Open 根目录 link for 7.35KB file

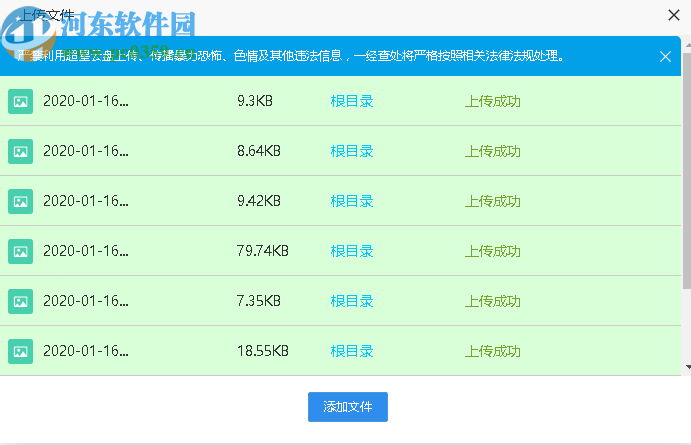tap(352, 301)
